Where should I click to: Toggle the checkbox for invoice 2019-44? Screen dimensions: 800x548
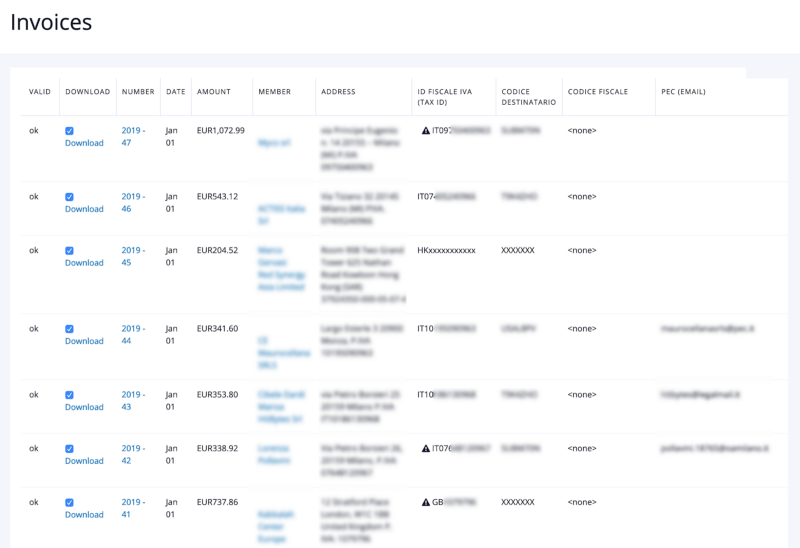pyautogui.click(x=69, y=329)
